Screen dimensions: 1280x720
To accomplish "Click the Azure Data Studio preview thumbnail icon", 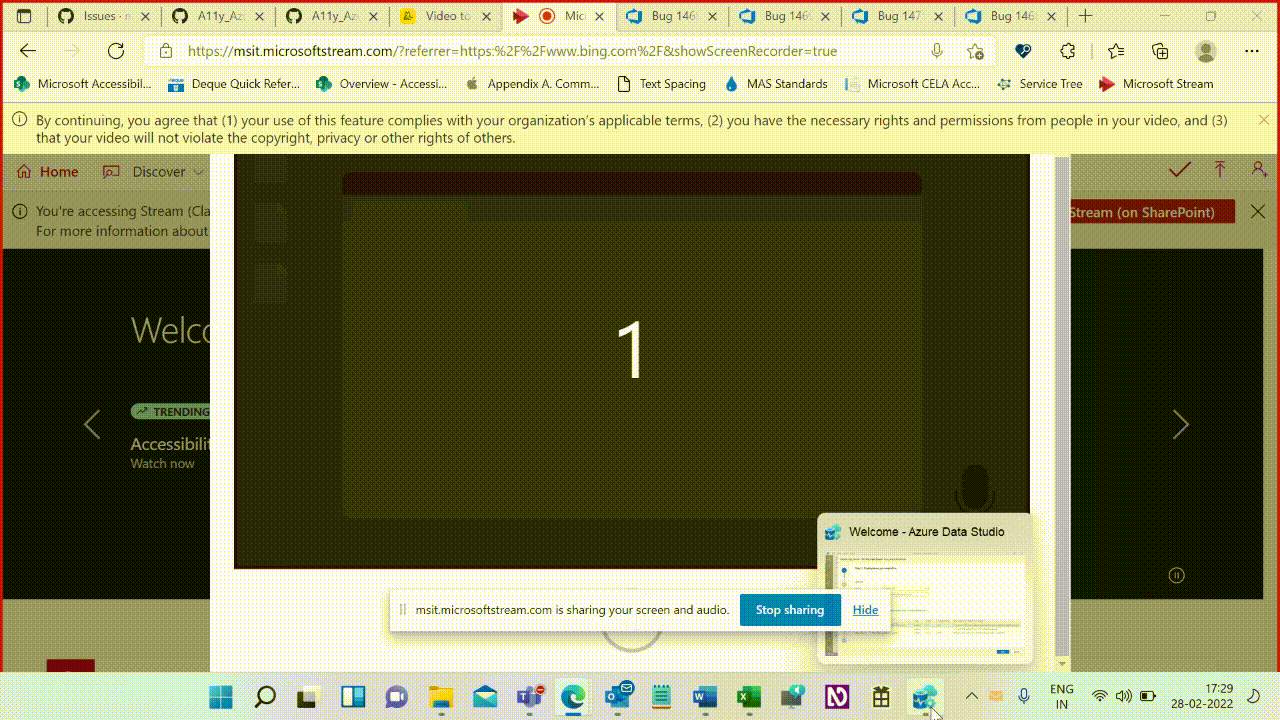I will point(833,531).
